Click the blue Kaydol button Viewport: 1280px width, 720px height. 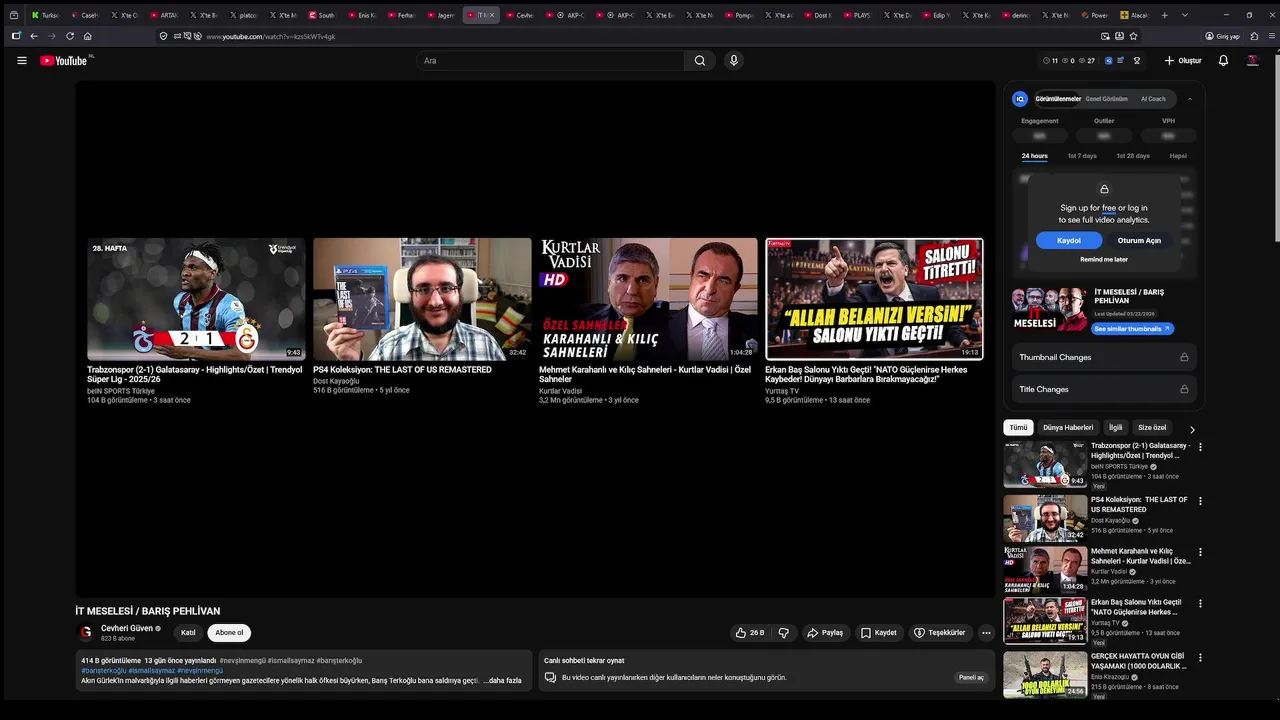[x=1069, y=240]
